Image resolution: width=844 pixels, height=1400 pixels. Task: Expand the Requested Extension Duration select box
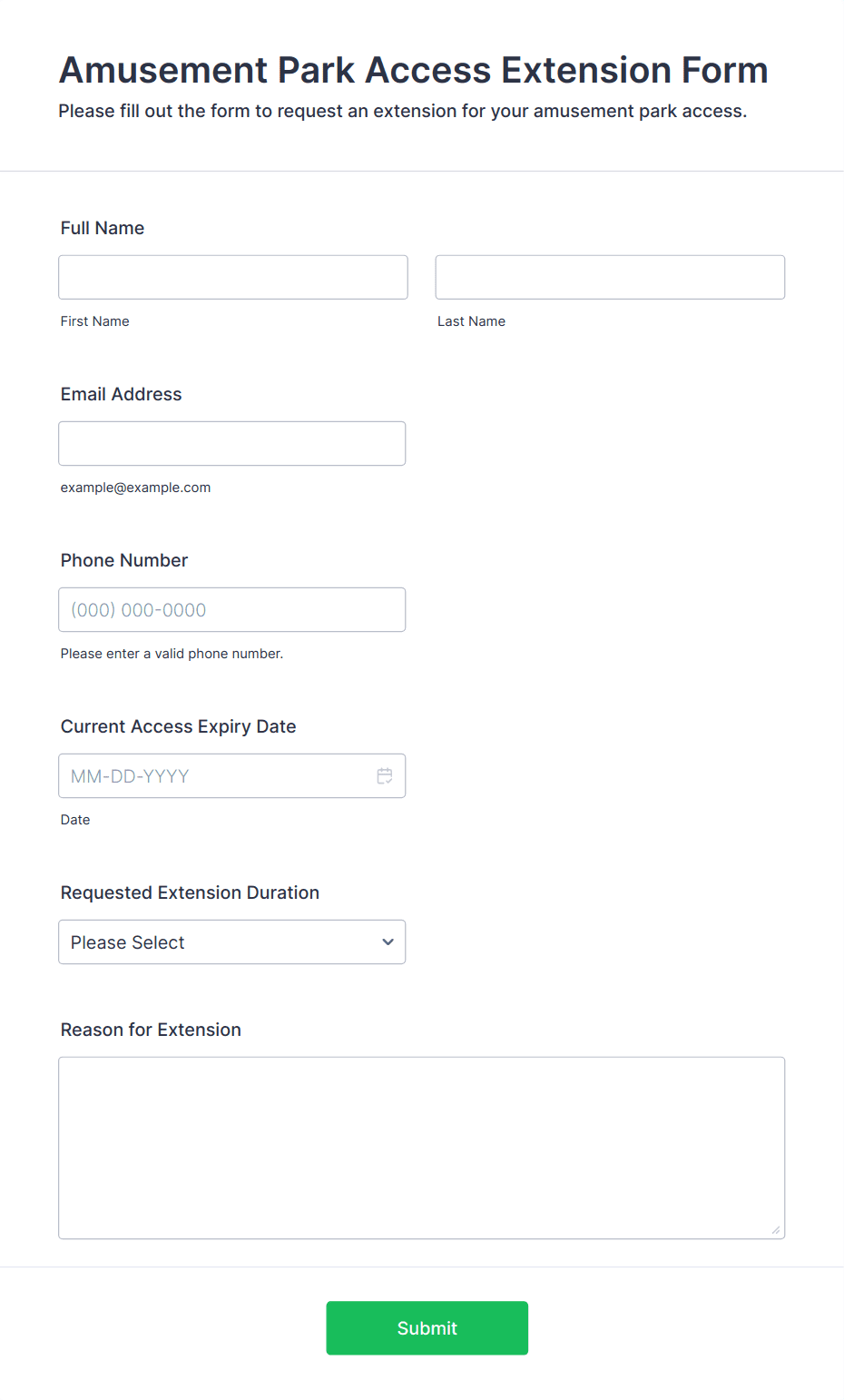[232, 942]
